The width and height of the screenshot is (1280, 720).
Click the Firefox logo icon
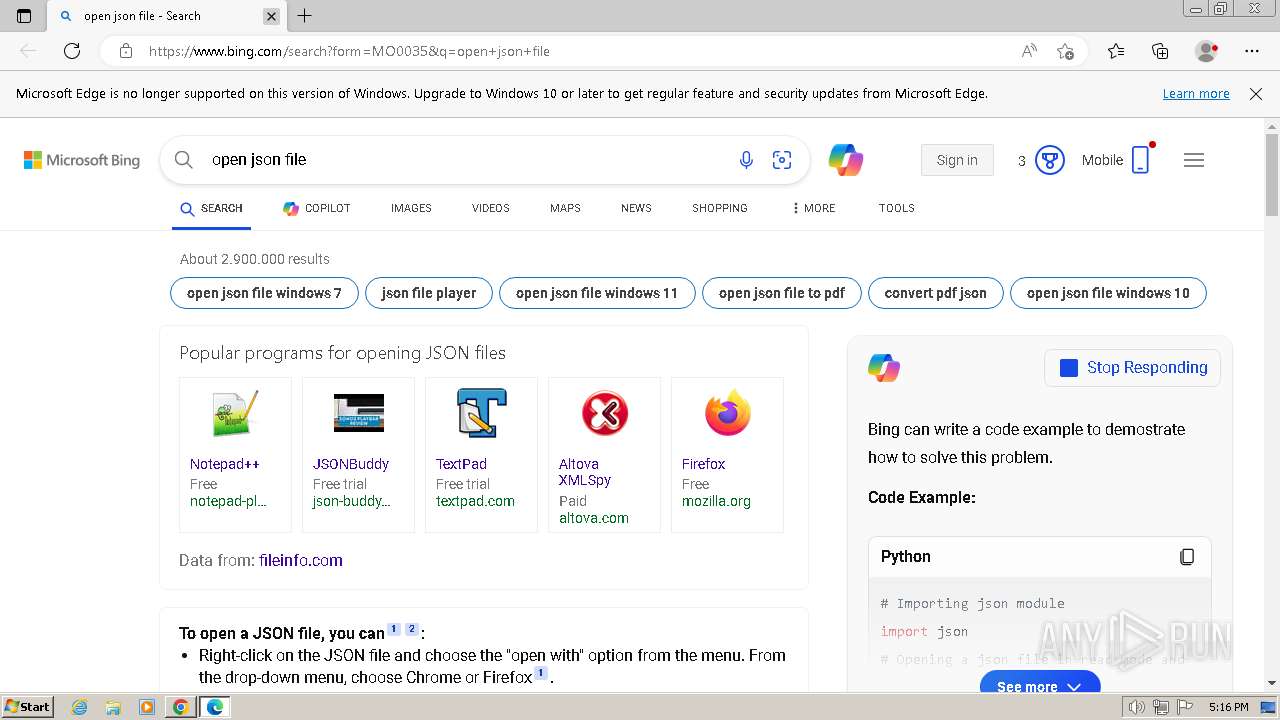[727, 413]
